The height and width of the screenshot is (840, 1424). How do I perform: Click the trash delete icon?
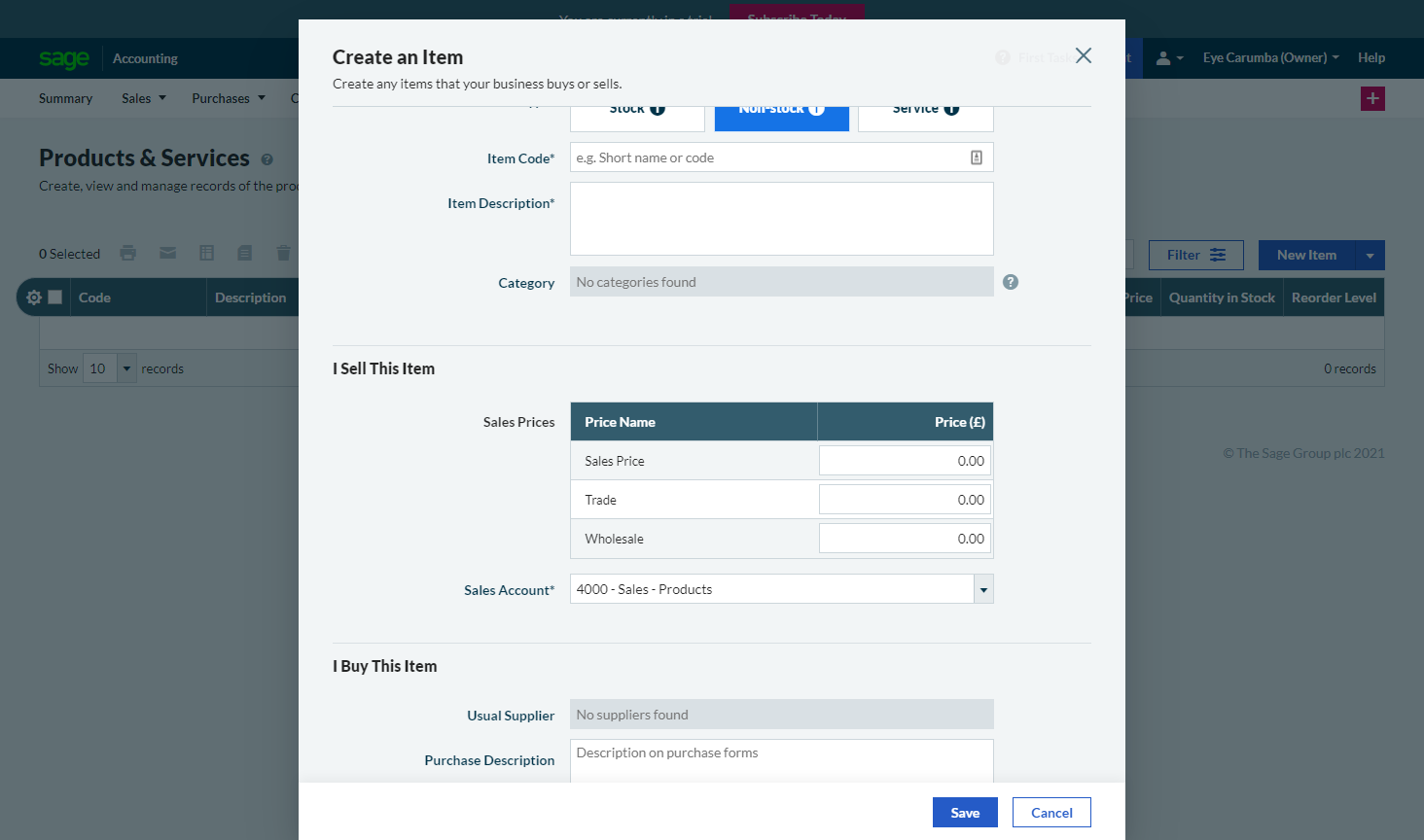283,254
